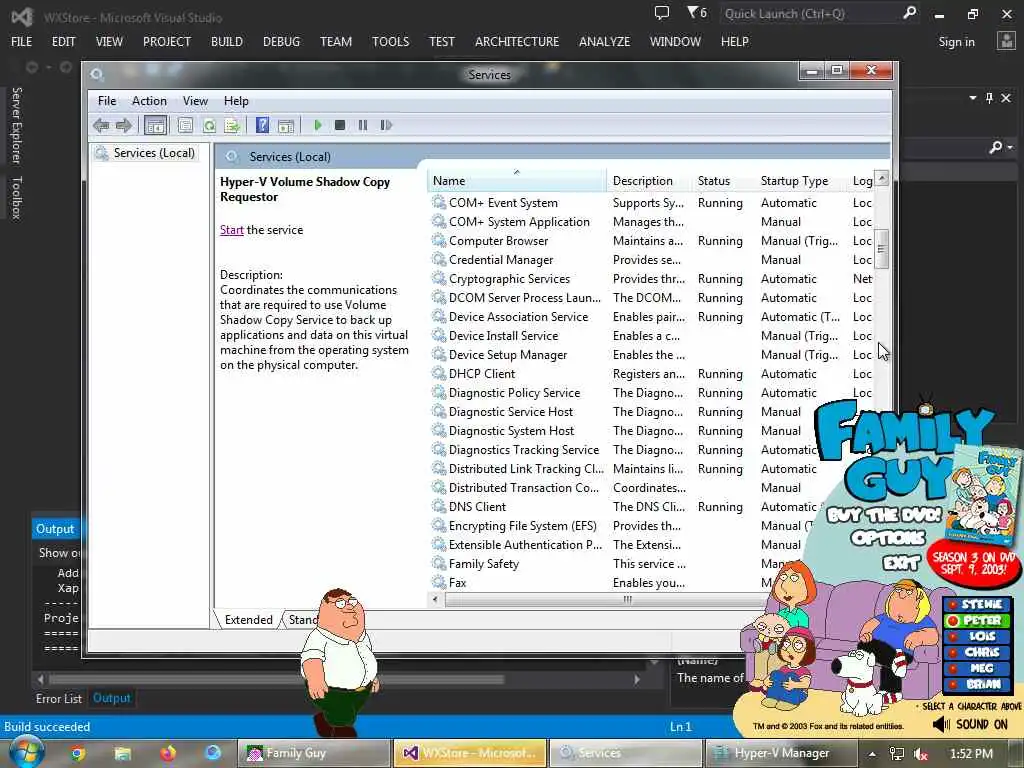Select Services (Local) tree node
Screen dimensions: 1024x768
(x=146, y=153)
